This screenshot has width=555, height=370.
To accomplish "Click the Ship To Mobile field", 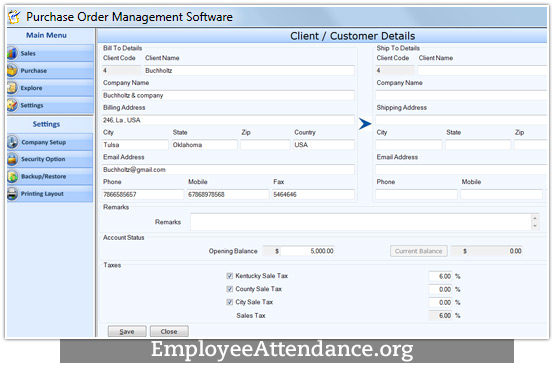I will 502,194.
